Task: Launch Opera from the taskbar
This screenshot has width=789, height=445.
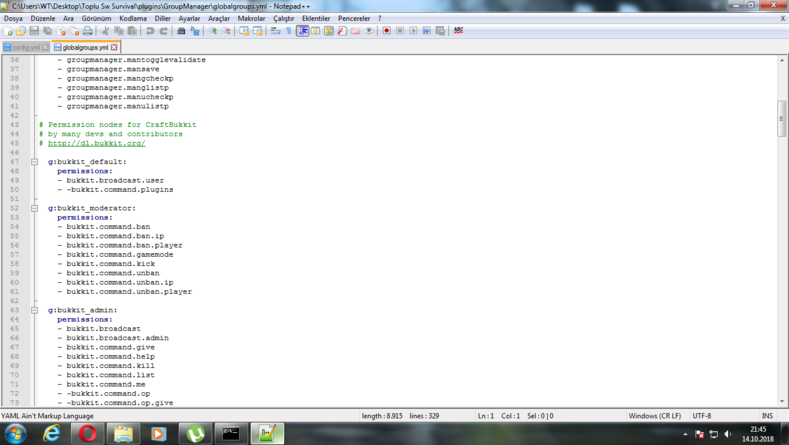Action: point(87,433)
